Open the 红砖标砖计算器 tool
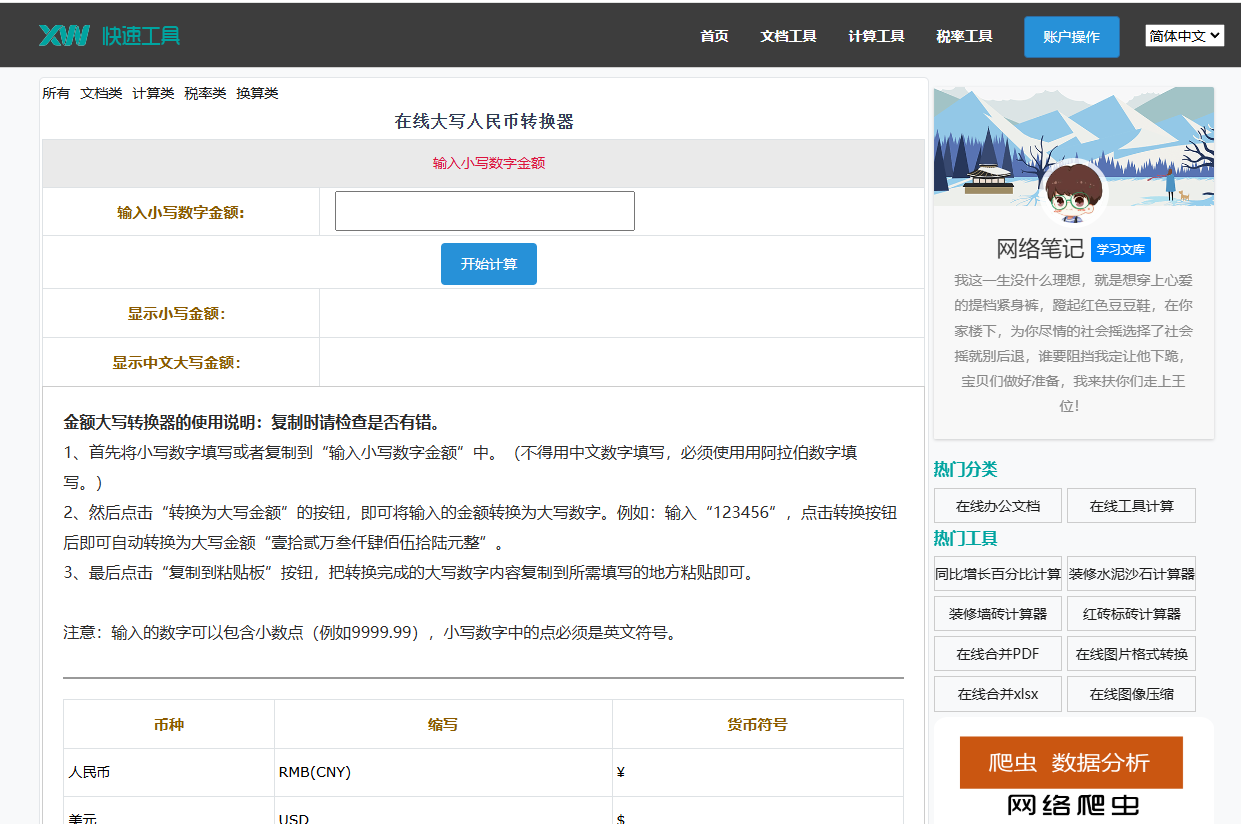Screen dimensions: 1241x824 (x=1131, y=614)
